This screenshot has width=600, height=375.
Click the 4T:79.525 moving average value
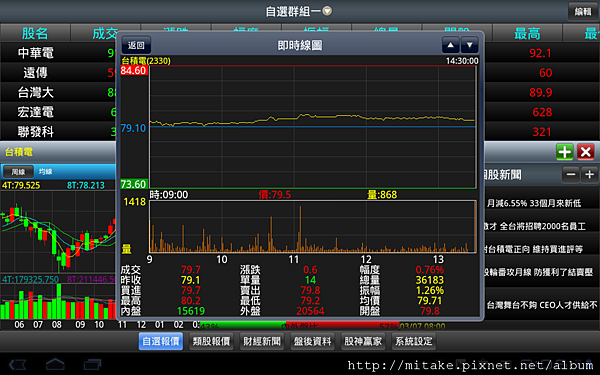point(21,185)
